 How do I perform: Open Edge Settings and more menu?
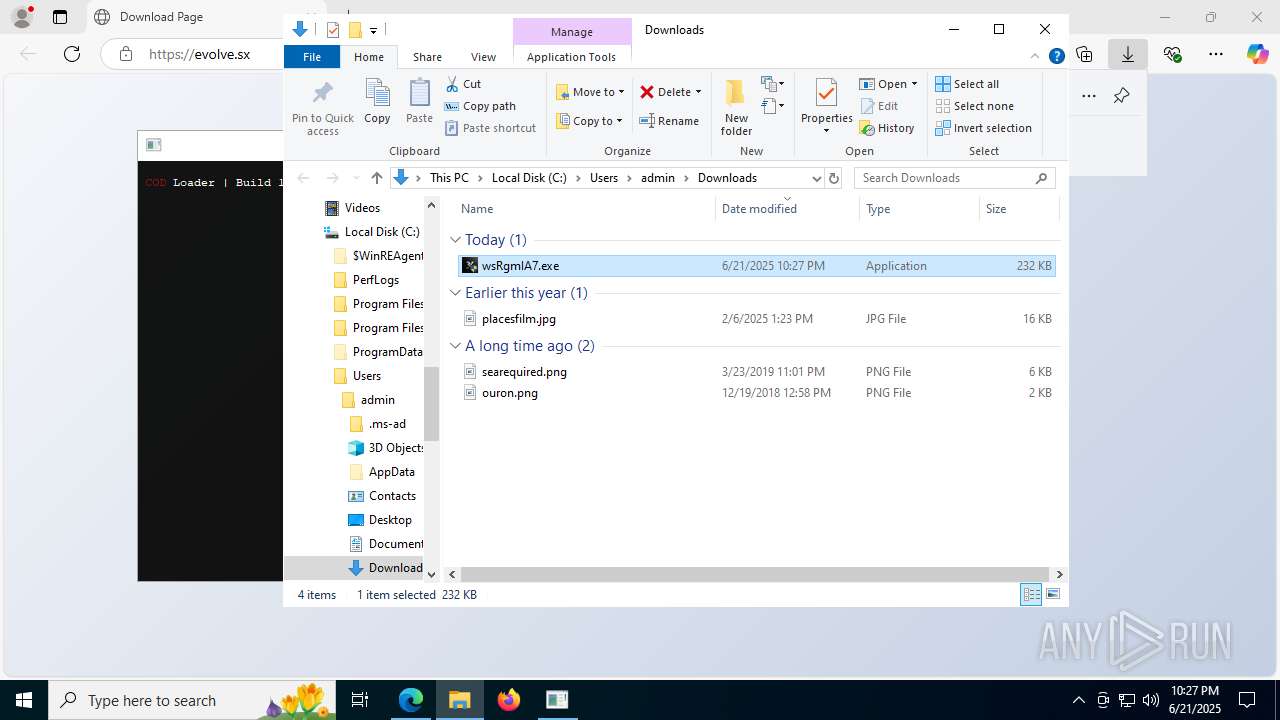(x=1215, y=54)
